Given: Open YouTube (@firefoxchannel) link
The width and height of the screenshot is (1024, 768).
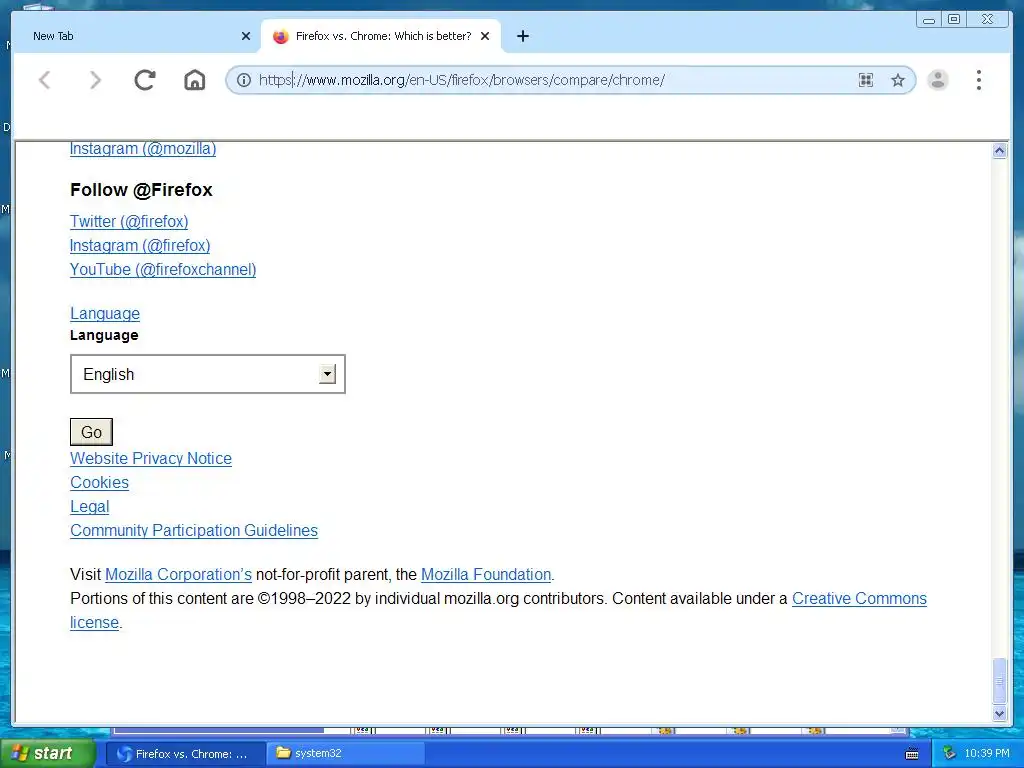Looking at the screenshot, I should tap(163, 270).
